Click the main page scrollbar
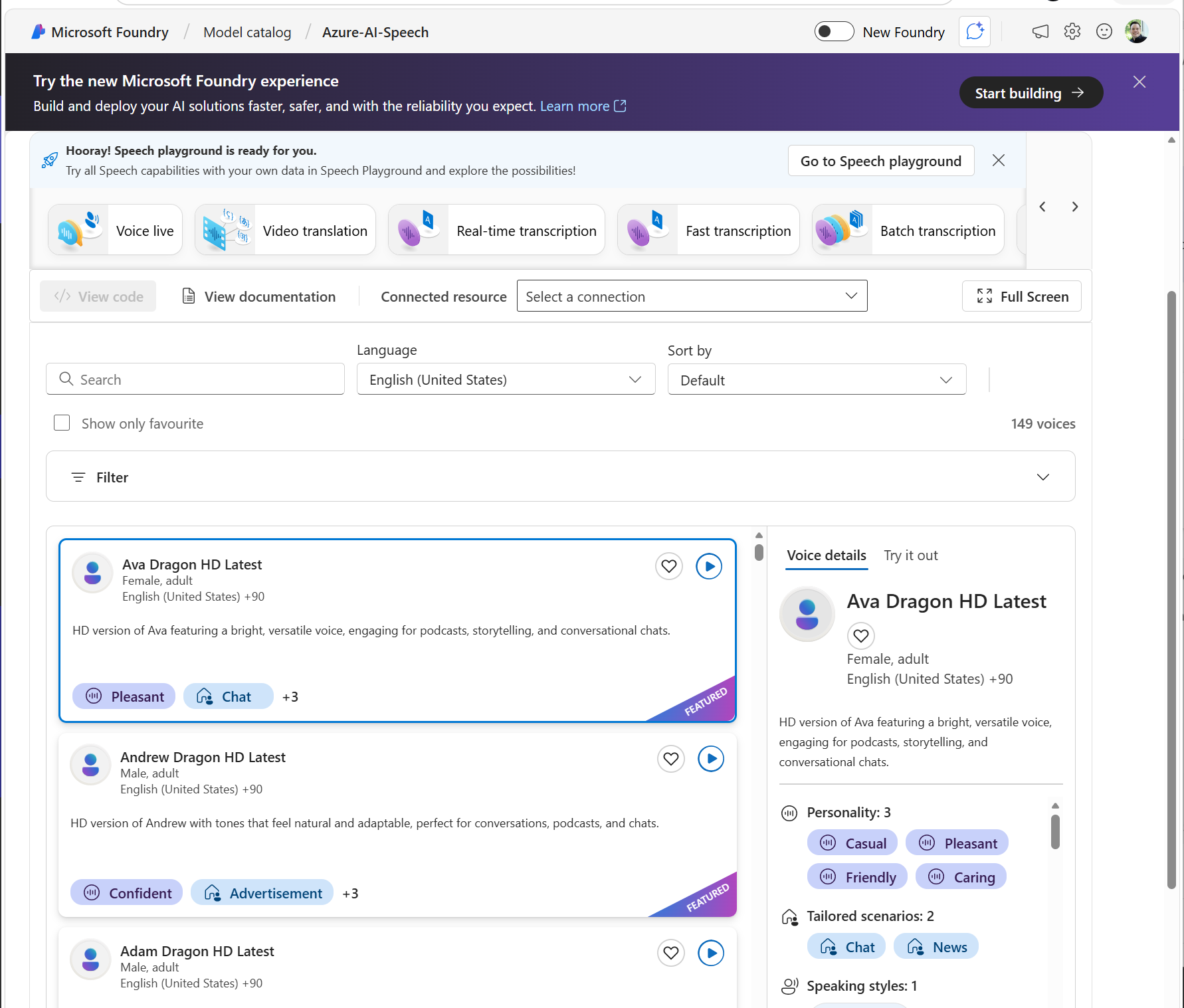The image size is (1184, 1008). [1171, 589]
